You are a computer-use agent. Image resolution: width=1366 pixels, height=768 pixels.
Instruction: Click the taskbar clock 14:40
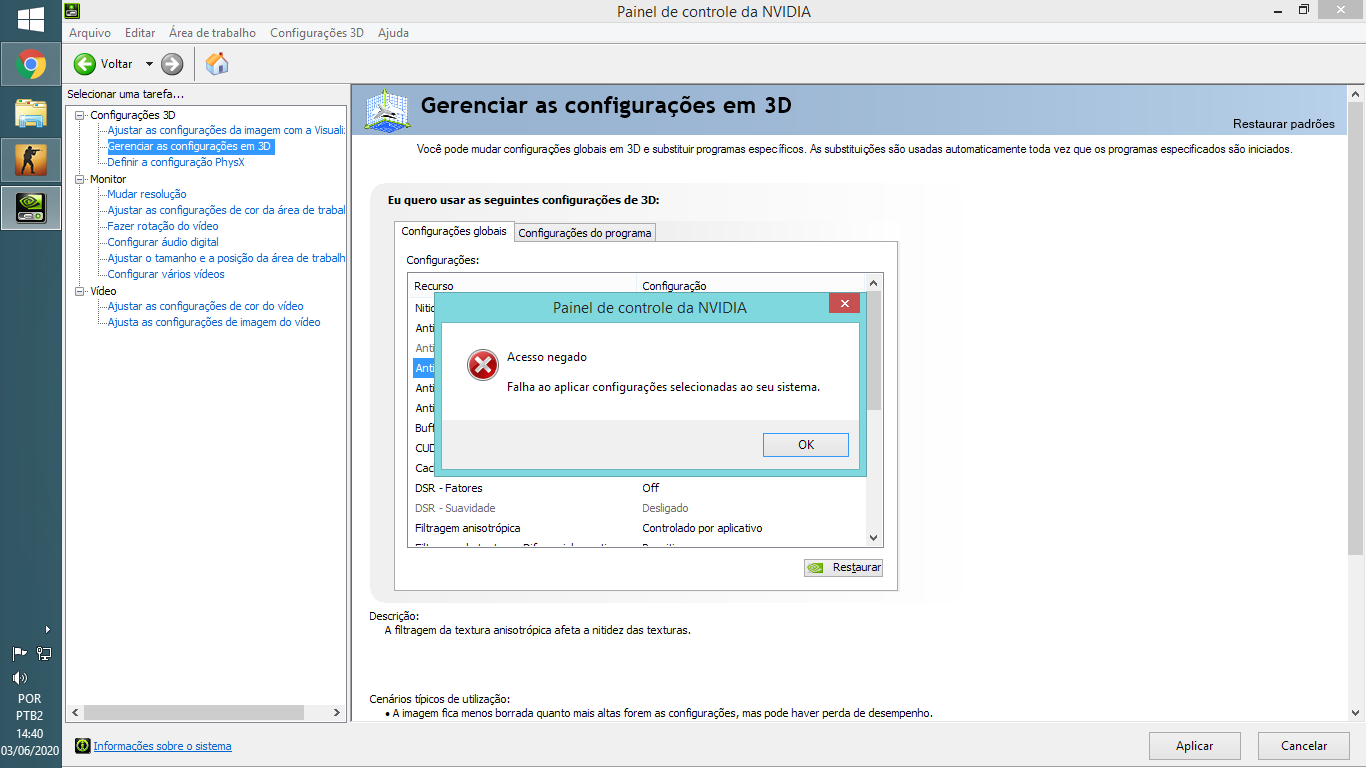(30, 733)
